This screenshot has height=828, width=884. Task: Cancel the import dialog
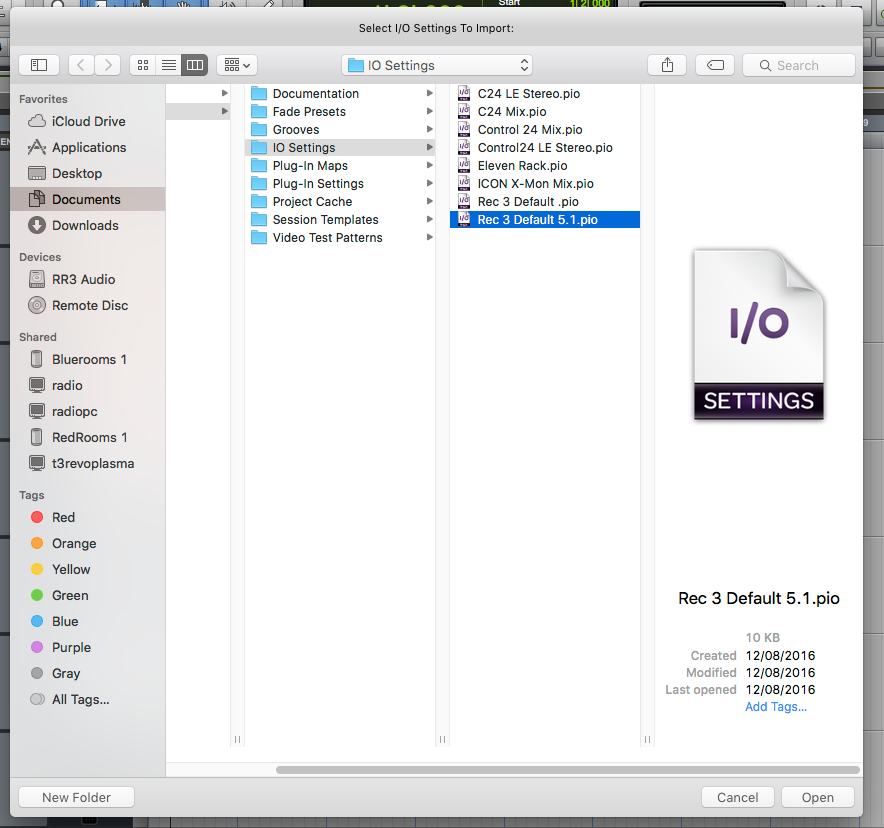[x=737, y=797]
